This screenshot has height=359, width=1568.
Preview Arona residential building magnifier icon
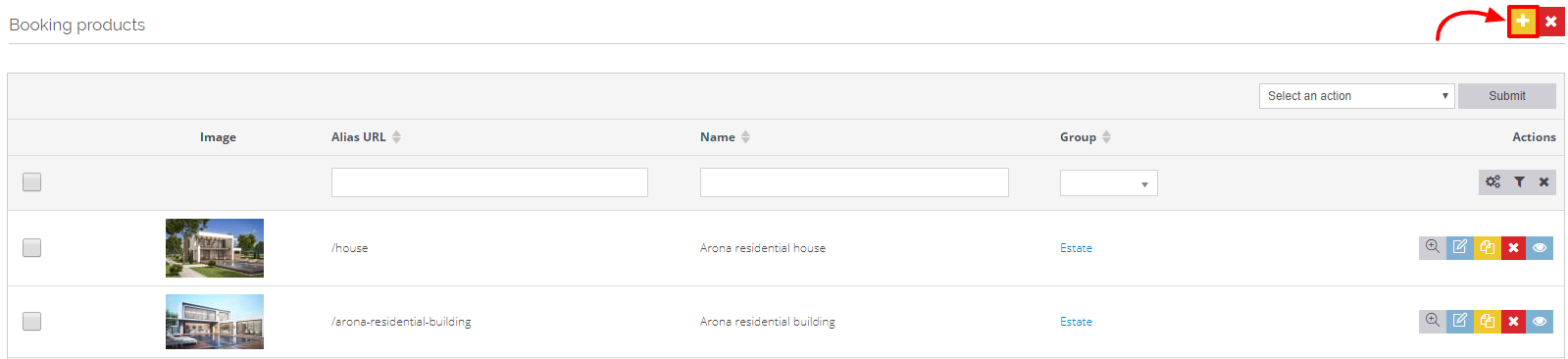1433,321
